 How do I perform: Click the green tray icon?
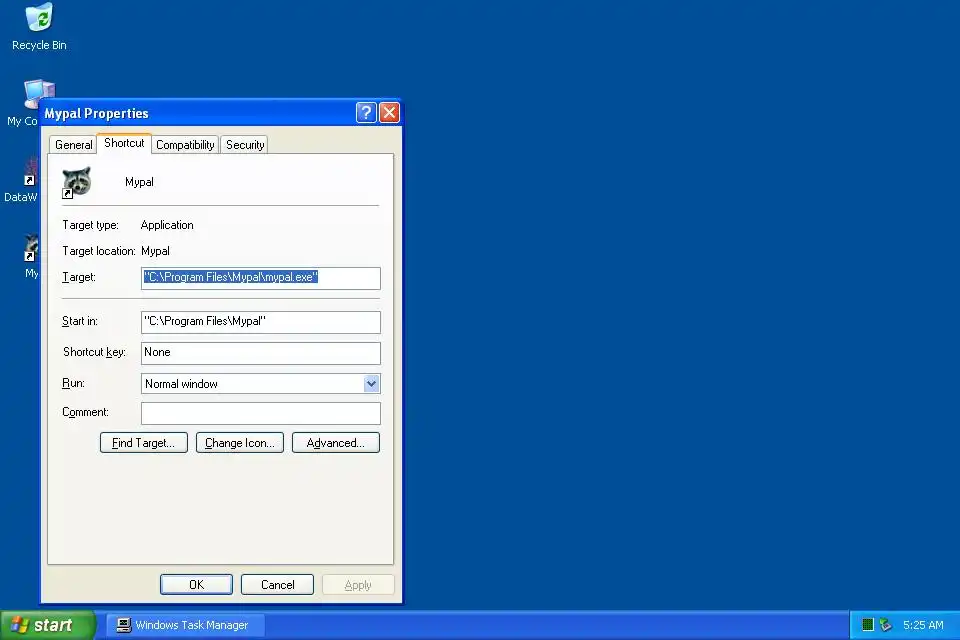click(867, 625)
